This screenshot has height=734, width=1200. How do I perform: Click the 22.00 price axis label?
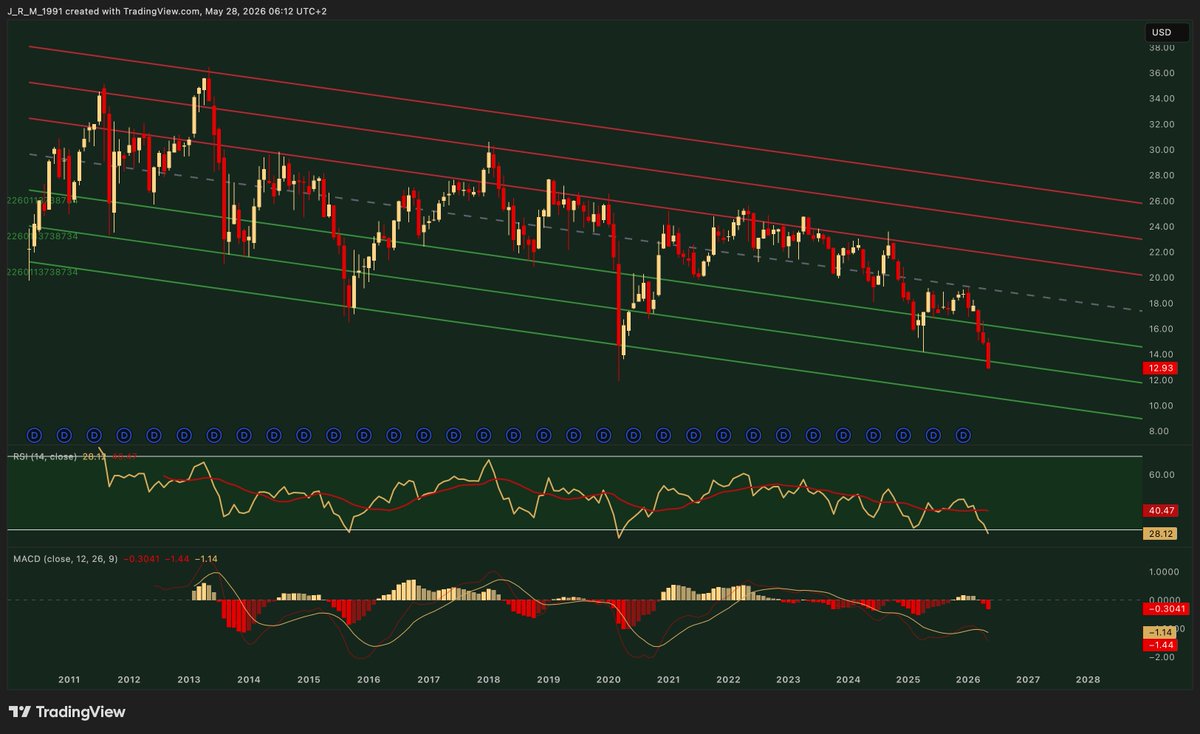point(1161,252)
